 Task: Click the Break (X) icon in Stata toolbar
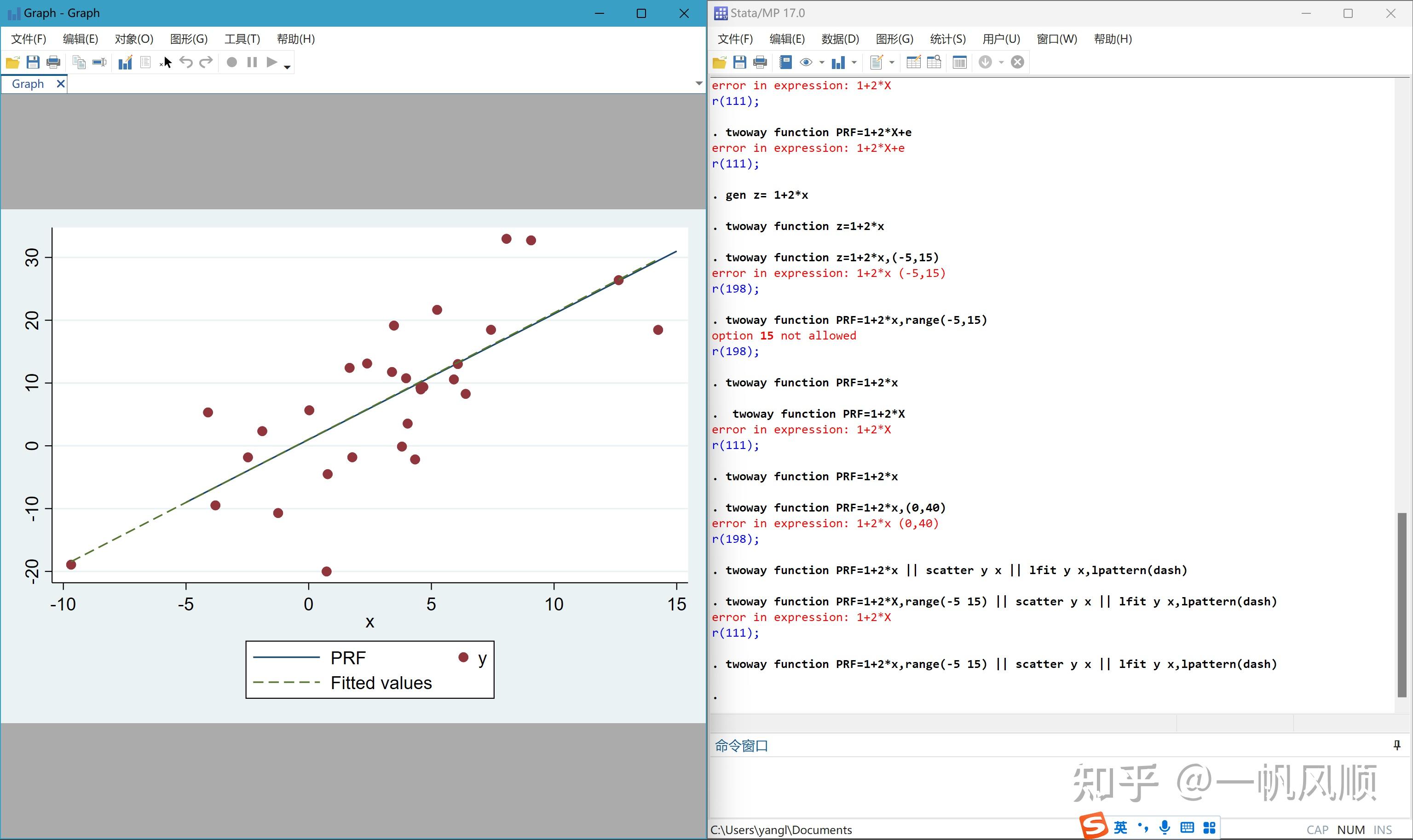pyautogui.click(x=1017, y=62)
